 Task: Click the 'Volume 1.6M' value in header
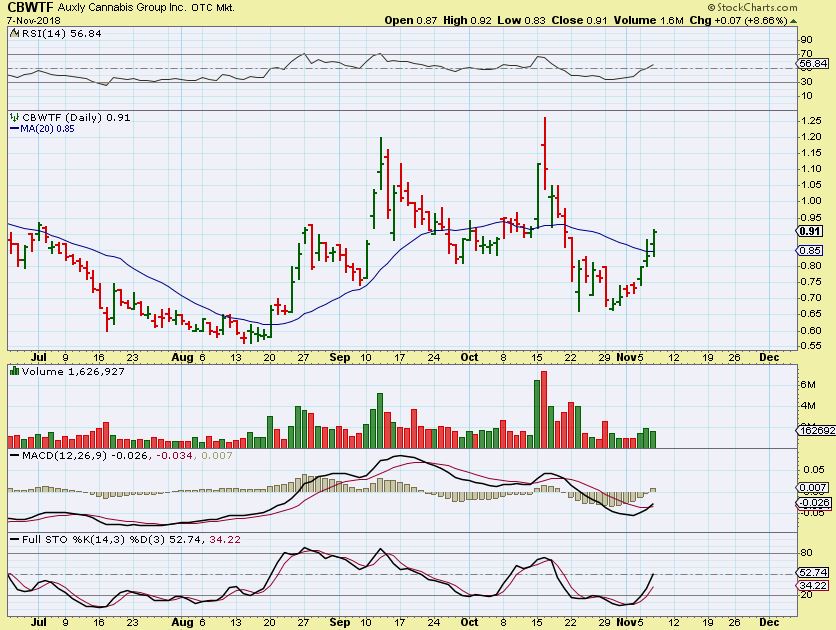click(648, 21)
